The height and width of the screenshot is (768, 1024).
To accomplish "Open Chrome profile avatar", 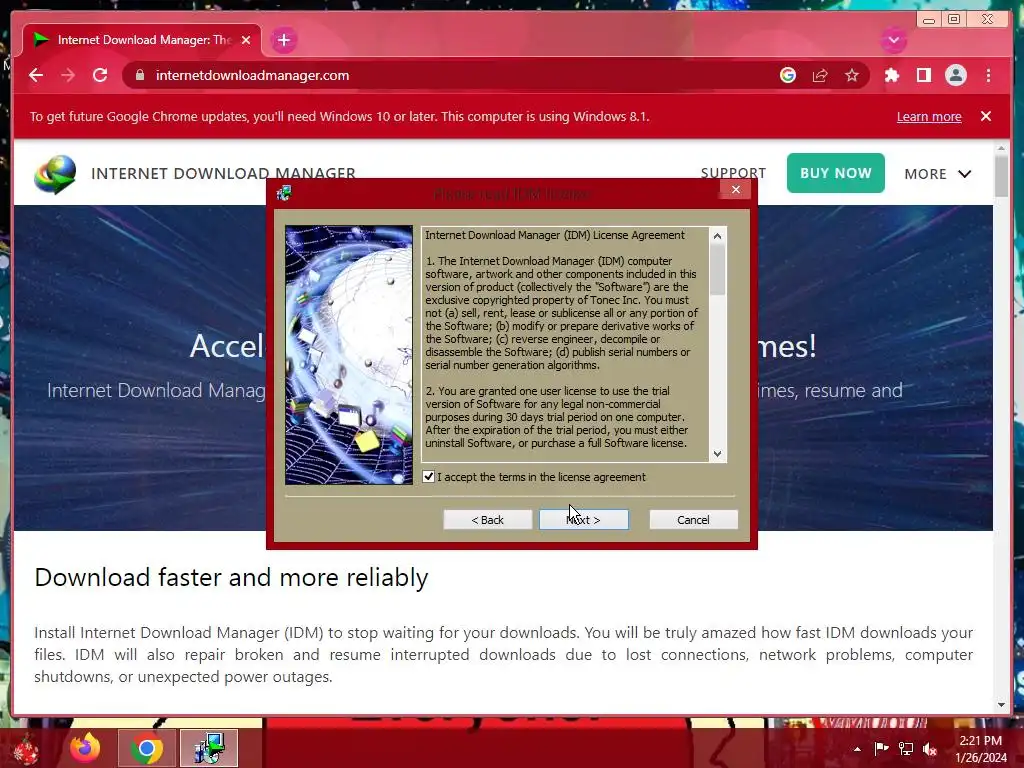I will [x=955, y=75].
